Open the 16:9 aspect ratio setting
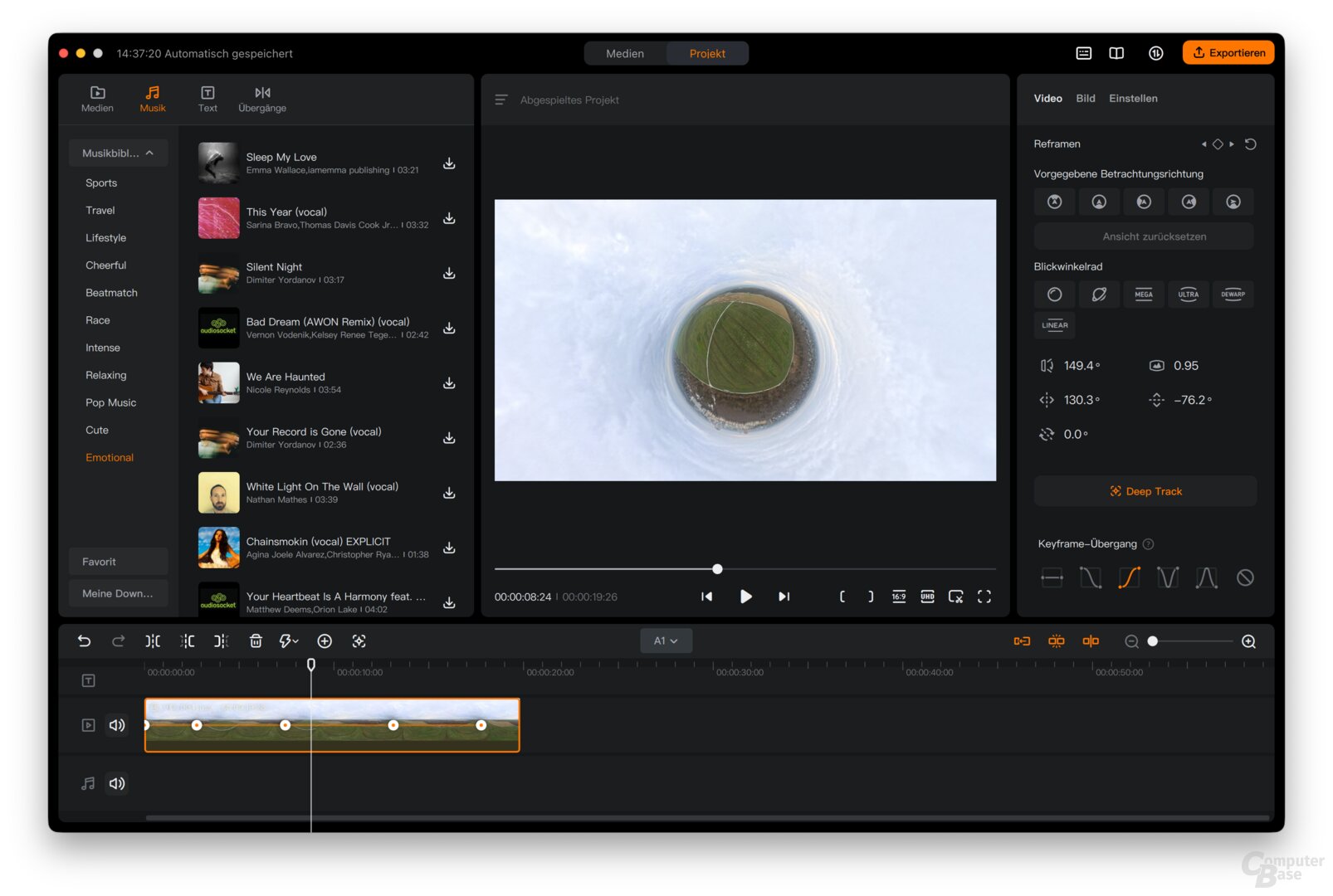 click(899, 597)
